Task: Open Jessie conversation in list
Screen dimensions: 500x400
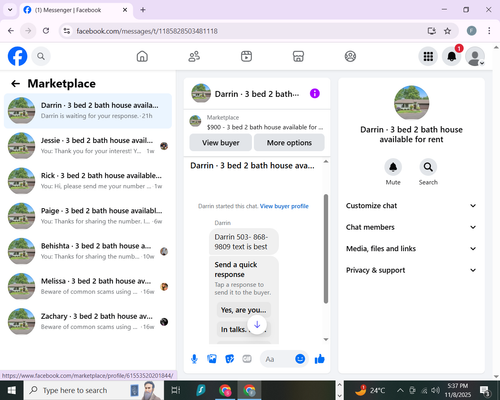Action: pyautogui.click(x=88, y=146)
